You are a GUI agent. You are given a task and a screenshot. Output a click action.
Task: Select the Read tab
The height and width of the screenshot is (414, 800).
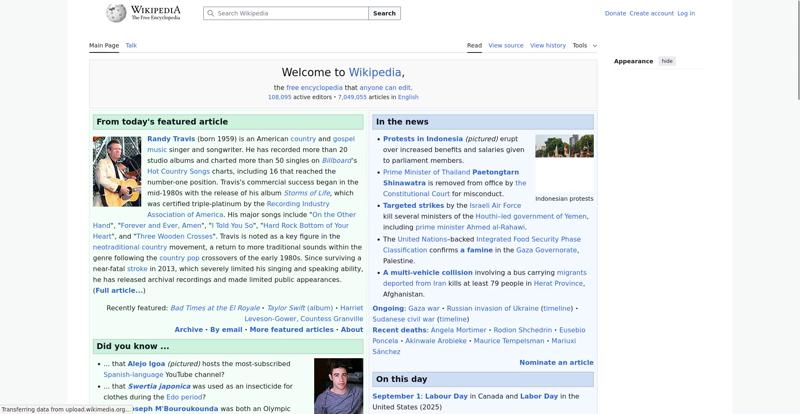click(474, 45)
